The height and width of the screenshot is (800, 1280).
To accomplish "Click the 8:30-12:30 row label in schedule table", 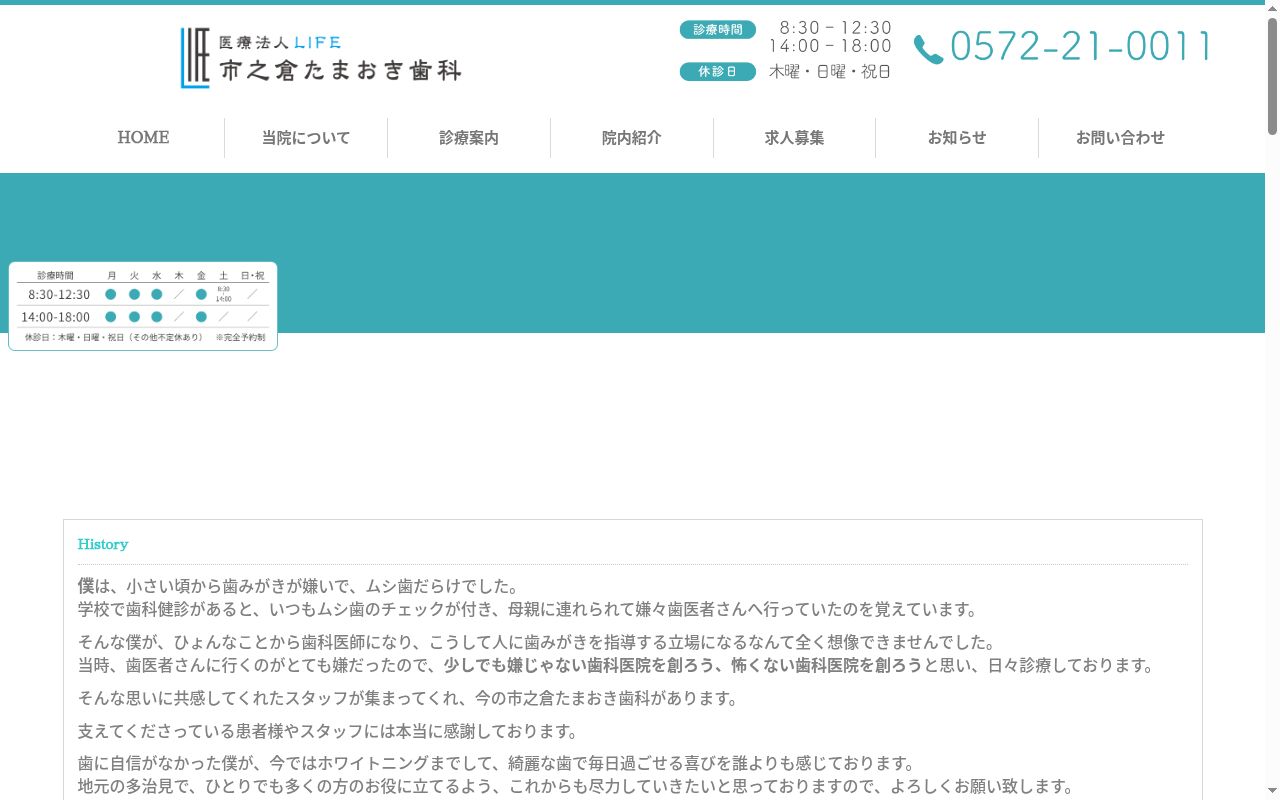I will 59,294.
